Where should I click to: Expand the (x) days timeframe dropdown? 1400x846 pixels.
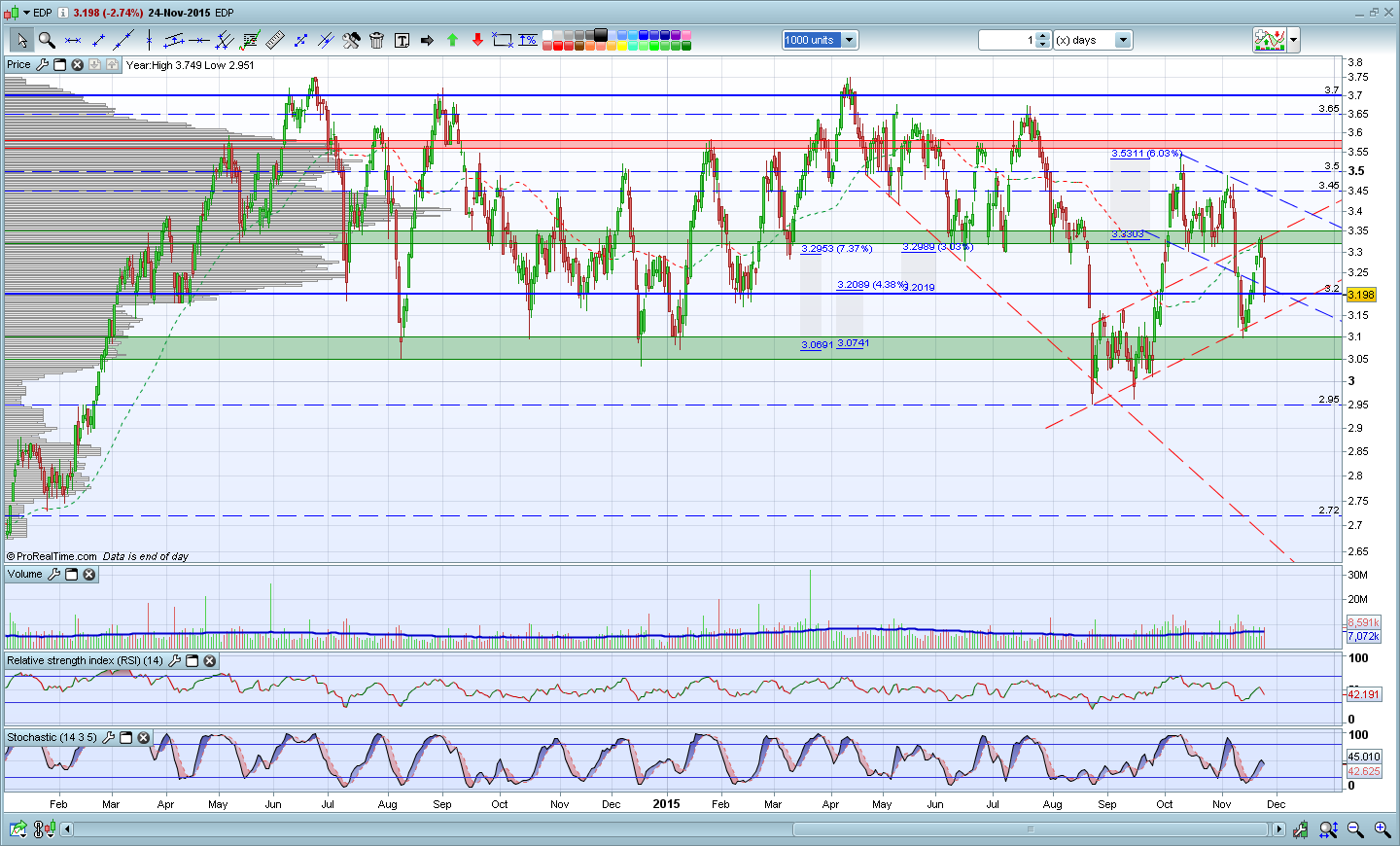coord(1123,40)
